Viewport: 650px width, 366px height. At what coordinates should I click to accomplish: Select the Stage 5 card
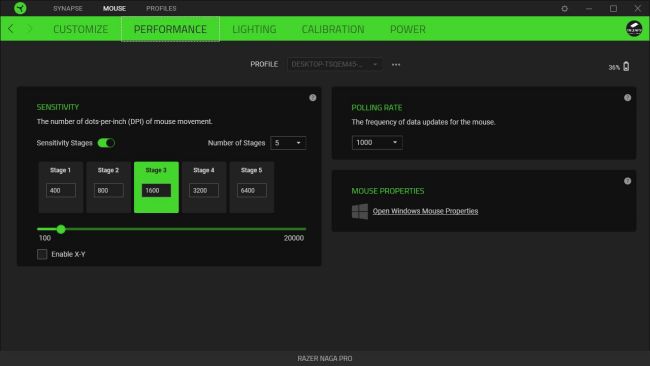click(x=252, y=187)
